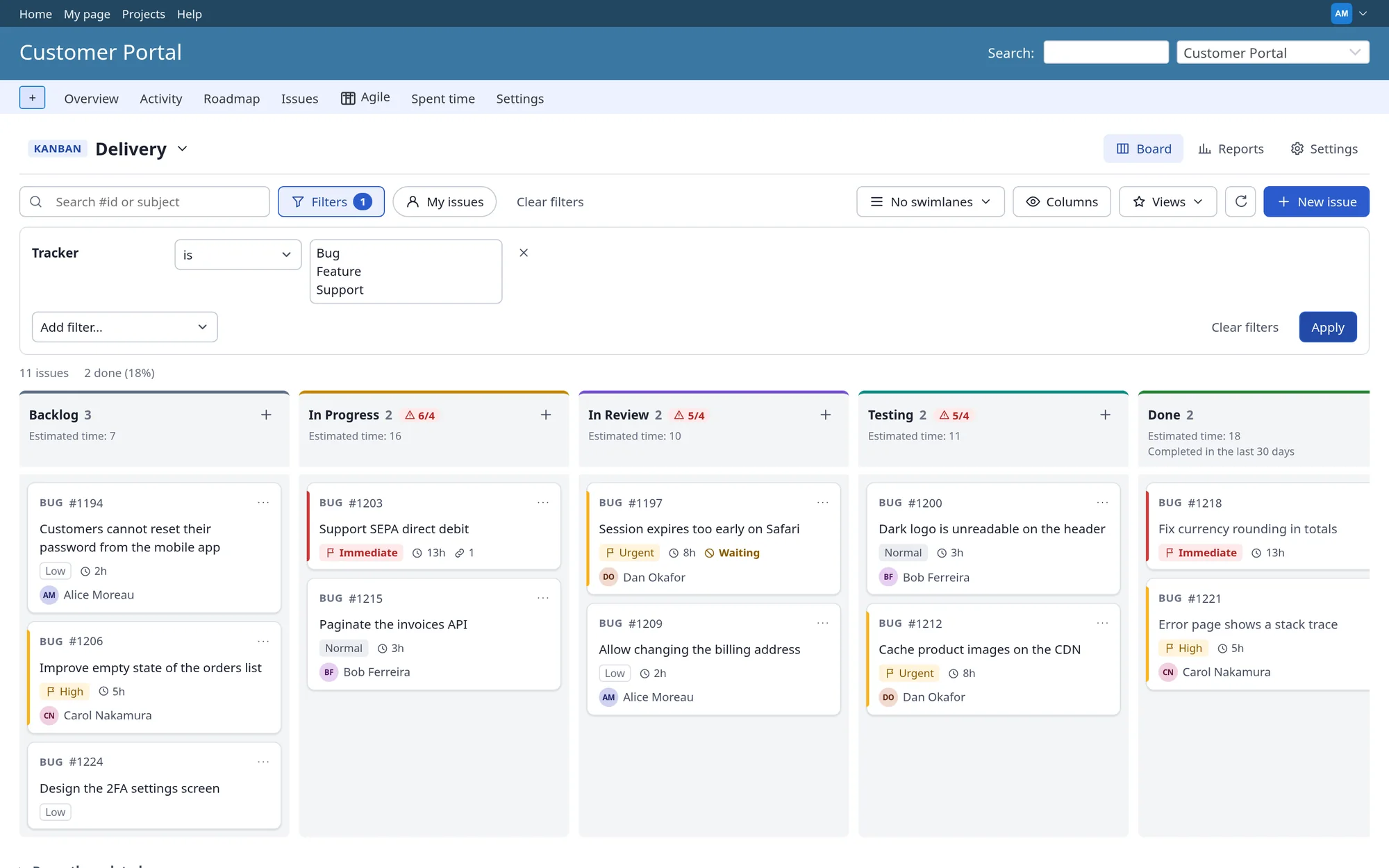The height and width of the screenshot is (868, 1389).
Task: Open the more menu on card #1203
Action: [x=543, y=502]
